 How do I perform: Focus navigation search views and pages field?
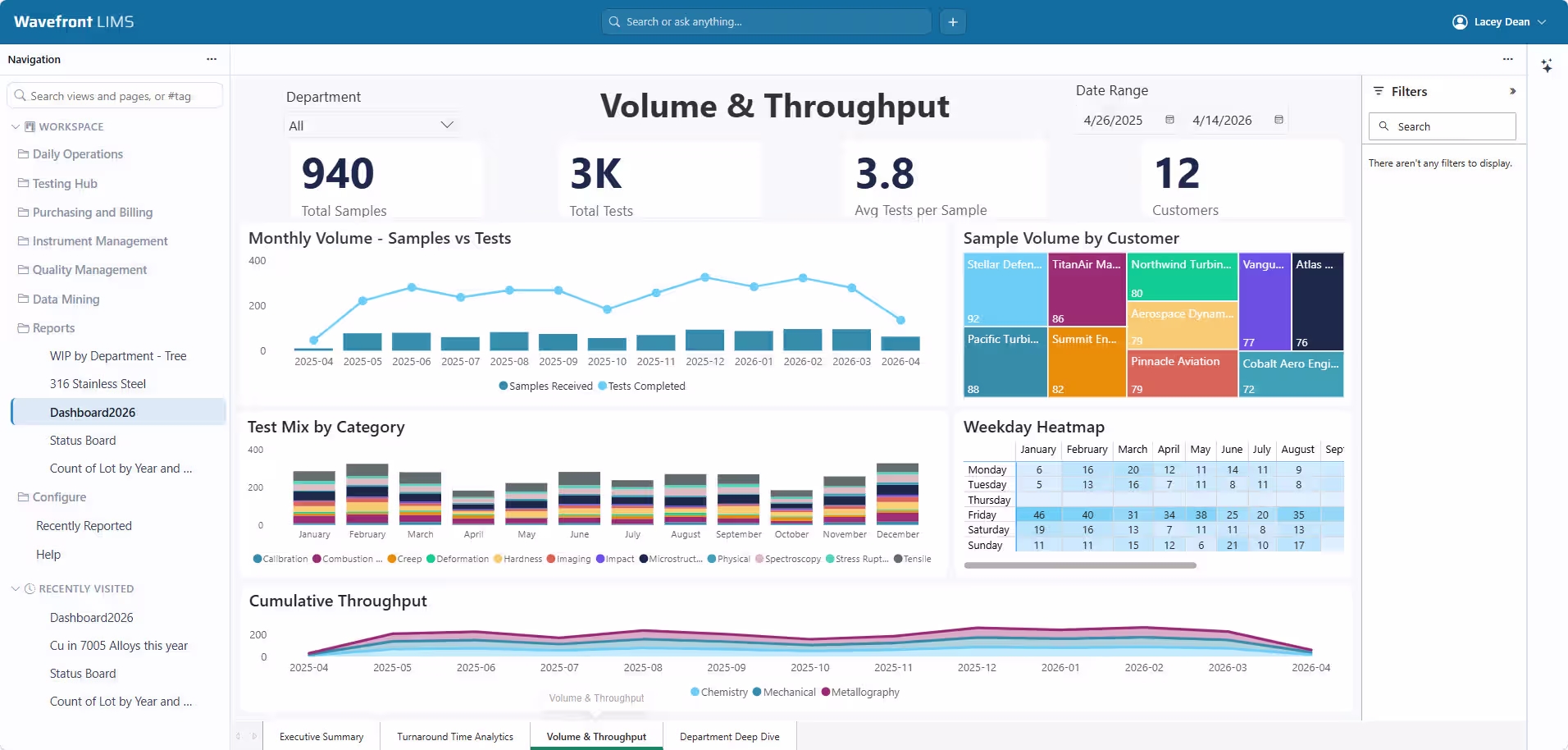coord(115,96)
